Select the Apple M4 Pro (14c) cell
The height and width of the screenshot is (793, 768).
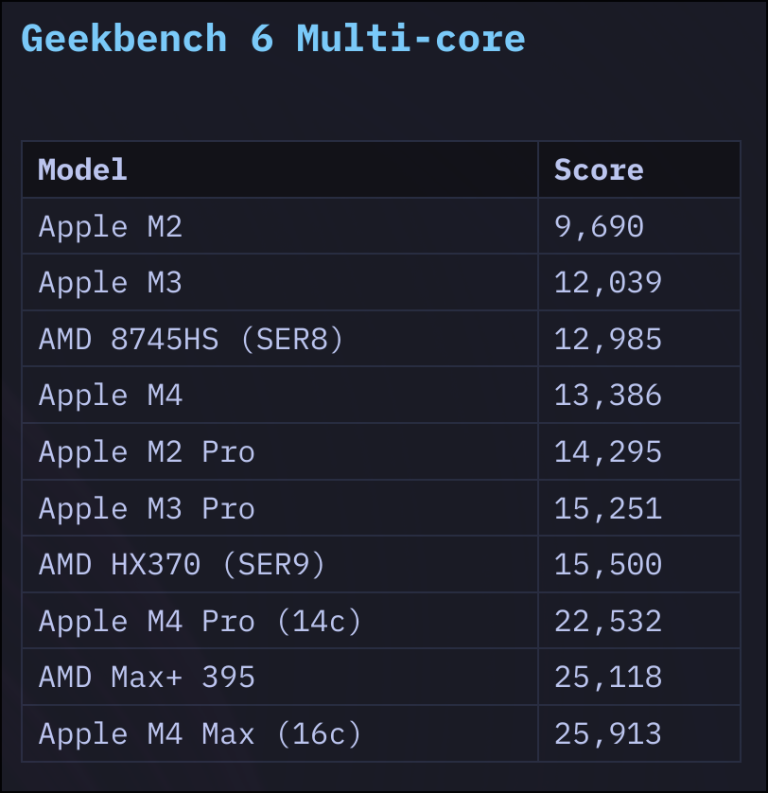point(200,622)
